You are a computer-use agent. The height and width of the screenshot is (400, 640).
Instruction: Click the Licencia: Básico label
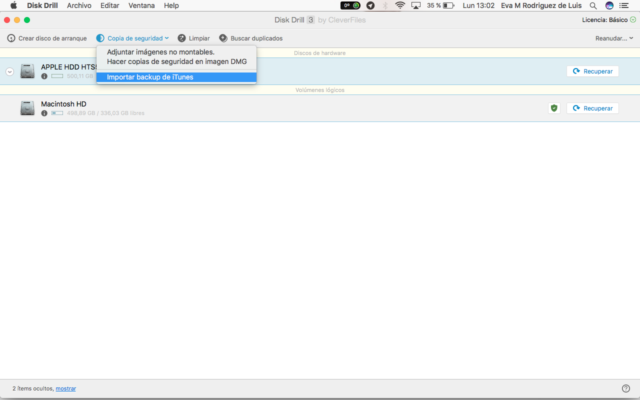[x=605, y=20]
